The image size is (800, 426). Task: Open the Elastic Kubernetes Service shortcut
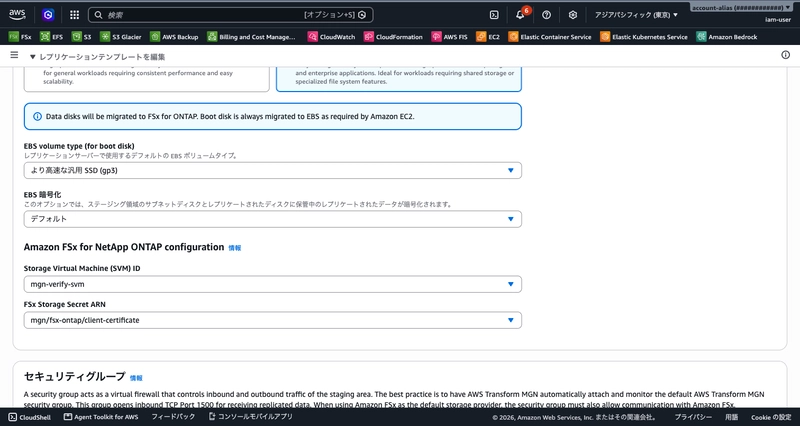pyautogui.click(x=644, y=37)
